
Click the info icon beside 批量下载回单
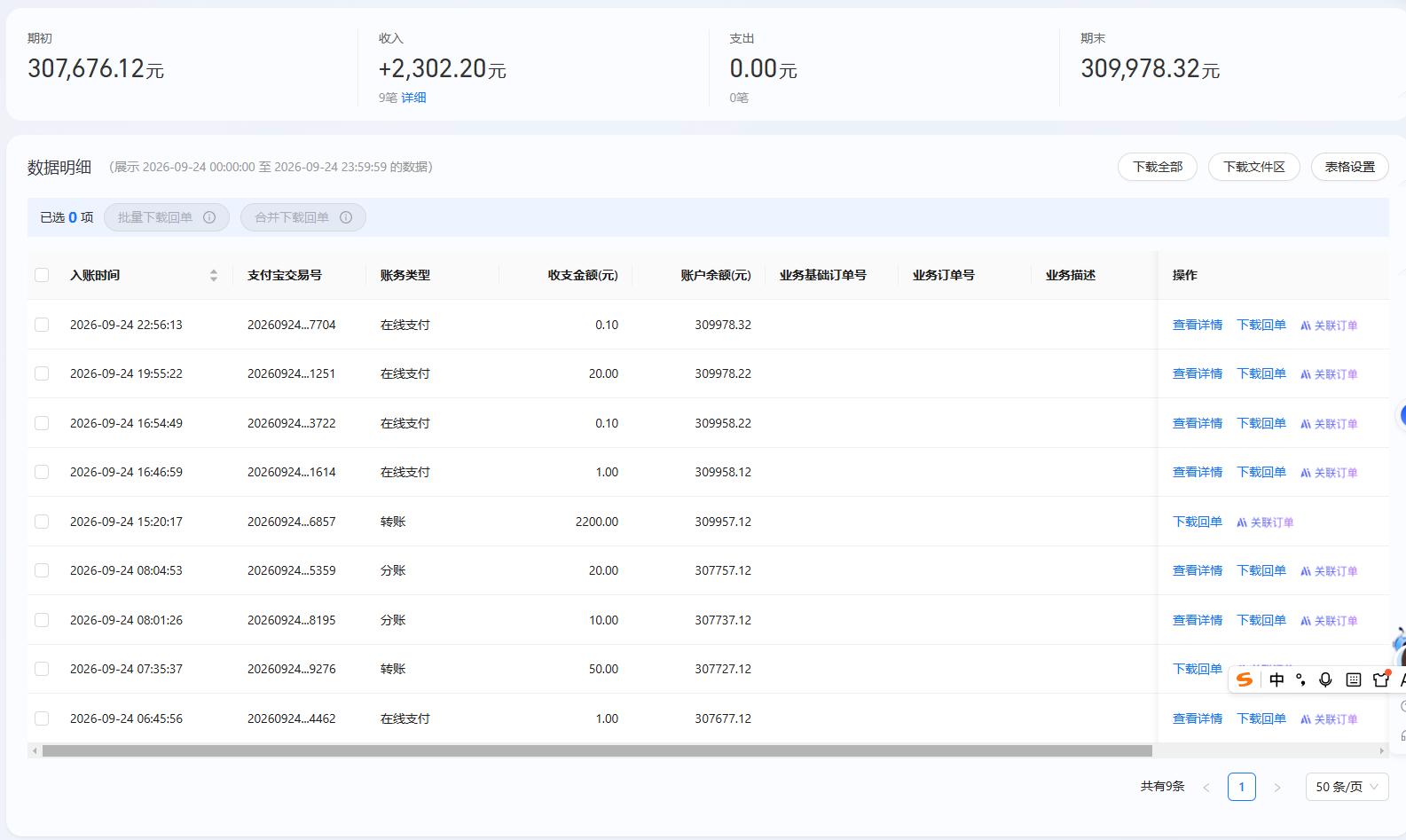coord(209,217)
